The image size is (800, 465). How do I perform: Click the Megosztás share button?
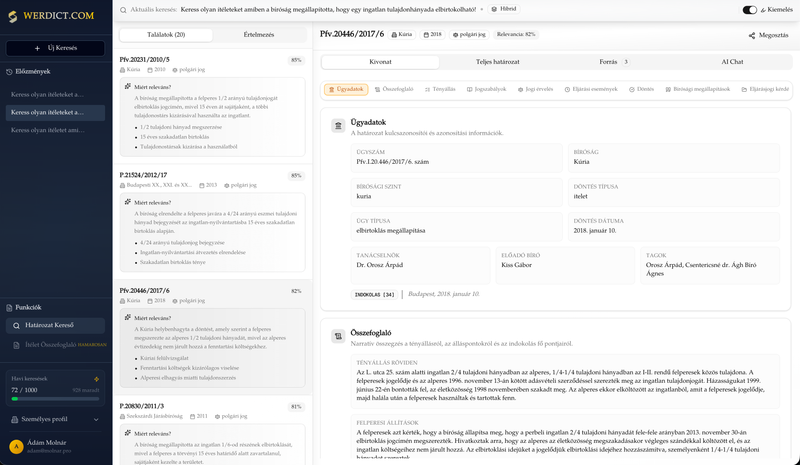point(768,35)
